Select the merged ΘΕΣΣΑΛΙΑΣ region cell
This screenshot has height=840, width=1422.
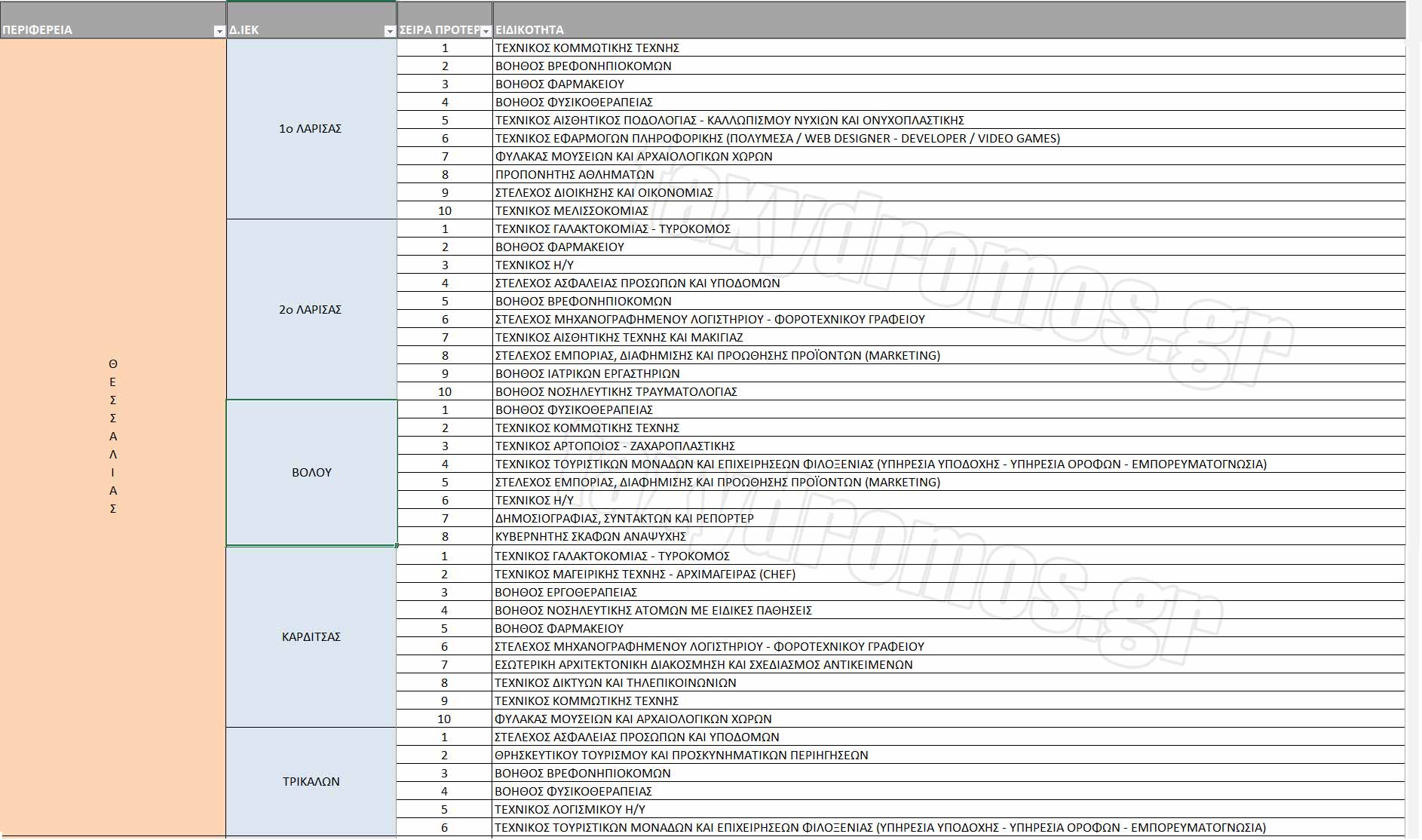pyautogui.click(x=113, y=437)
